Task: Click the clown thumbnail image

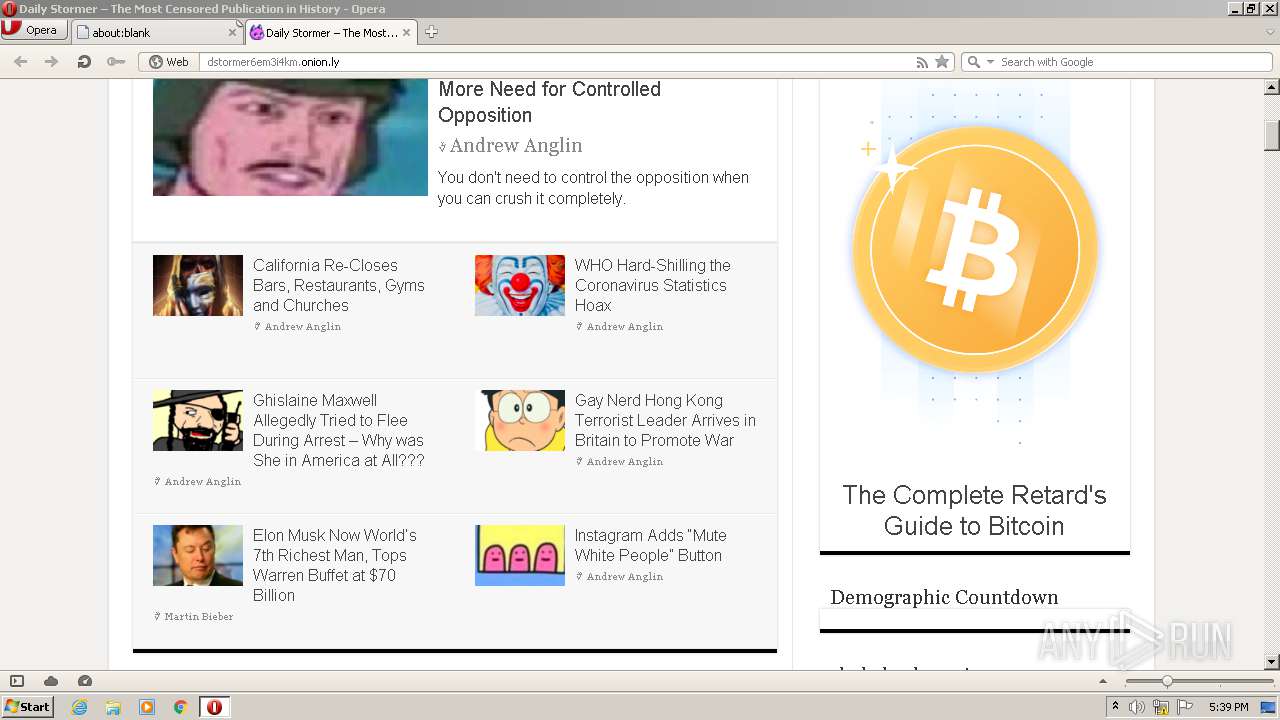Action: click(x=520, y=285)
